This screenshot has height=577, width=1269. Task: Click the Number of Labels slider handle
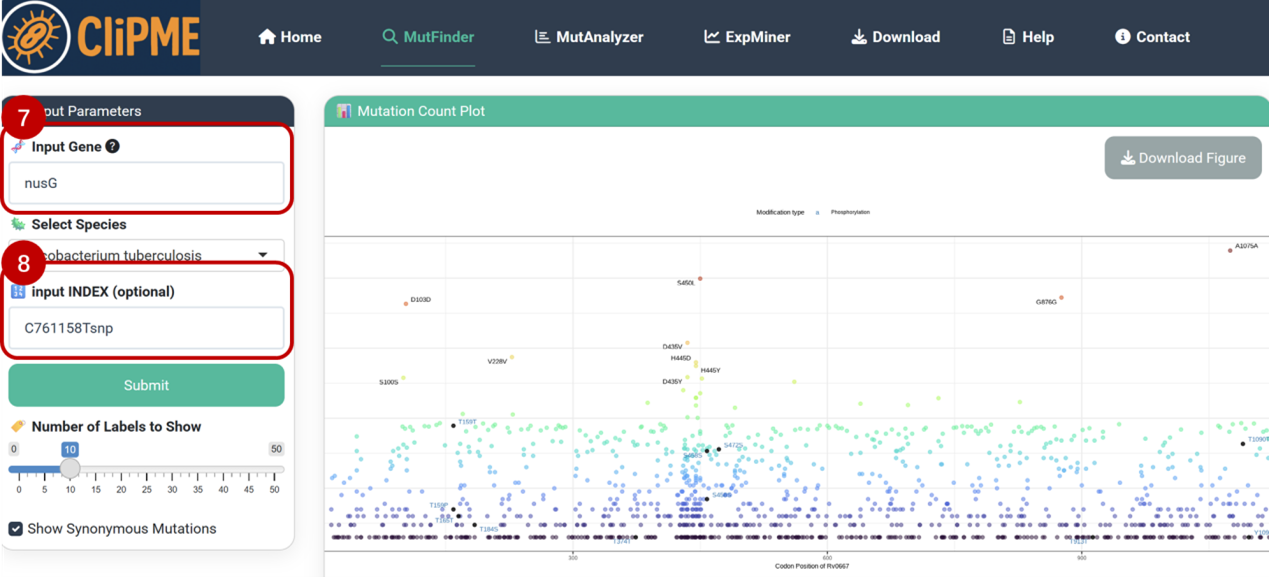pos(70,468)
